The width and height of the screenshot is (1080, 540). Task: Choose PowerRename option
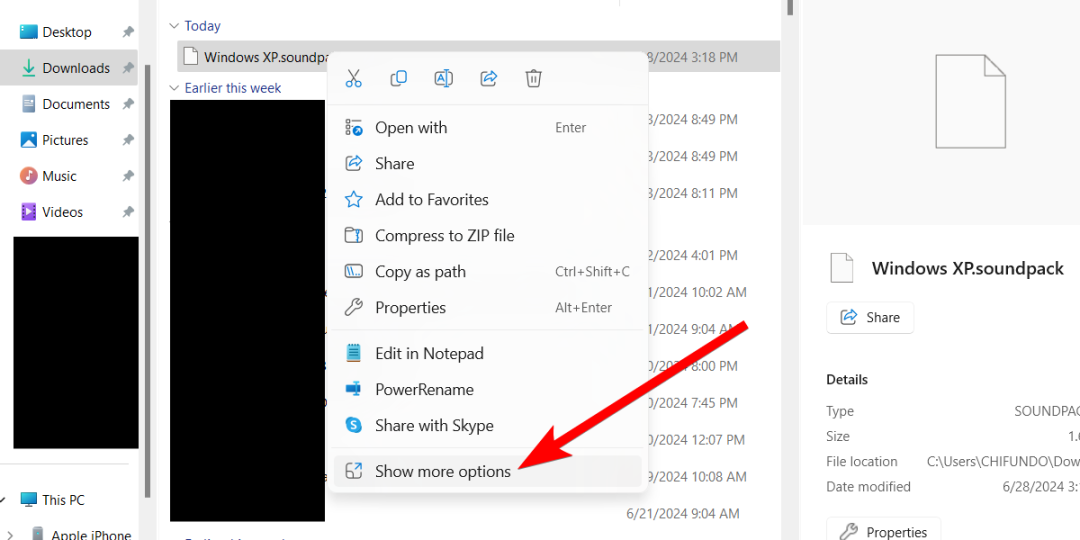tap(487, 389)
